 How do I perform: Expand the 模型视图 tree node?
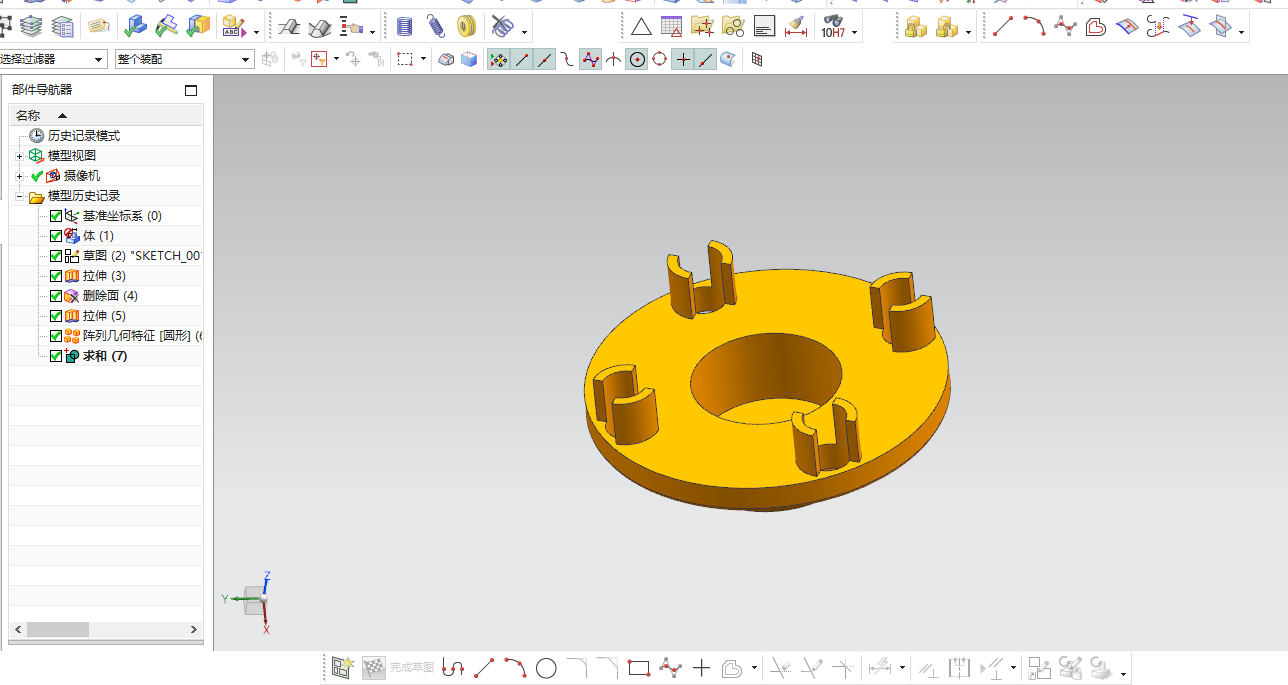click(x=19, y=156)
